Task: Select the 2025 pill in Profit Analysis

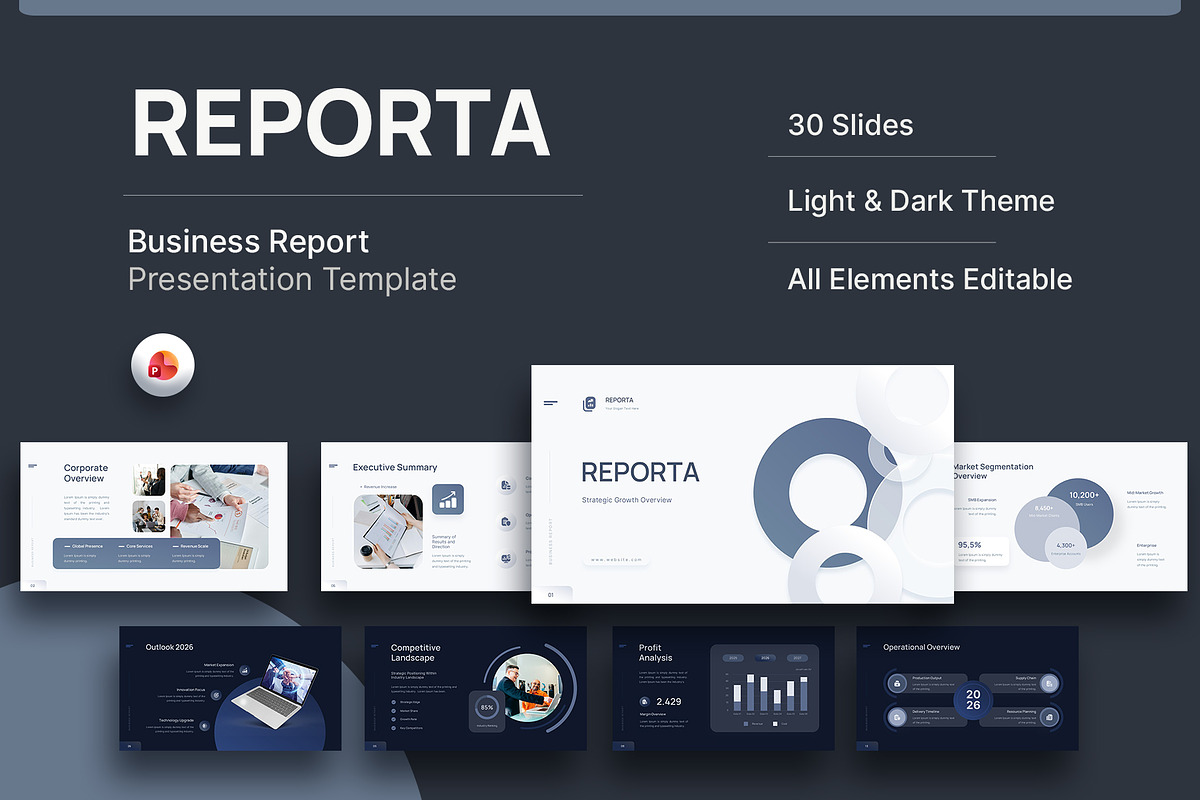Action: (732, 658)
